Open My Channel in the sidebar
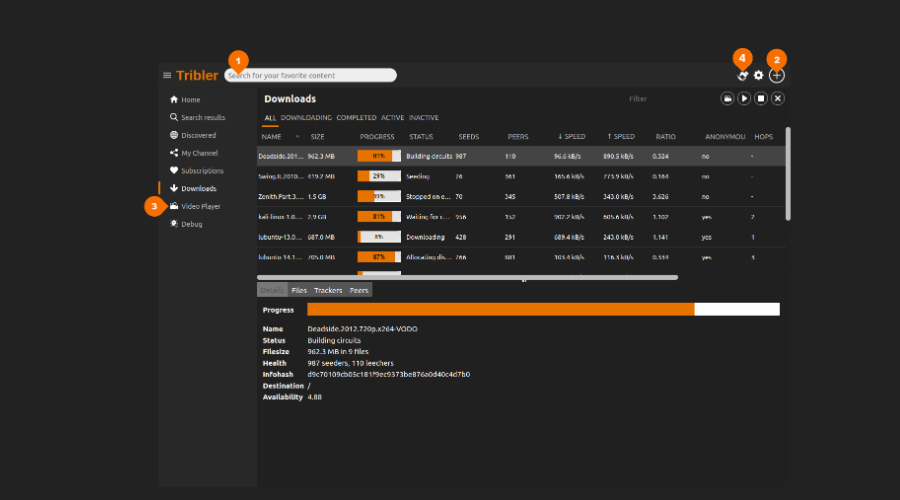 click(x=199, y=153)
